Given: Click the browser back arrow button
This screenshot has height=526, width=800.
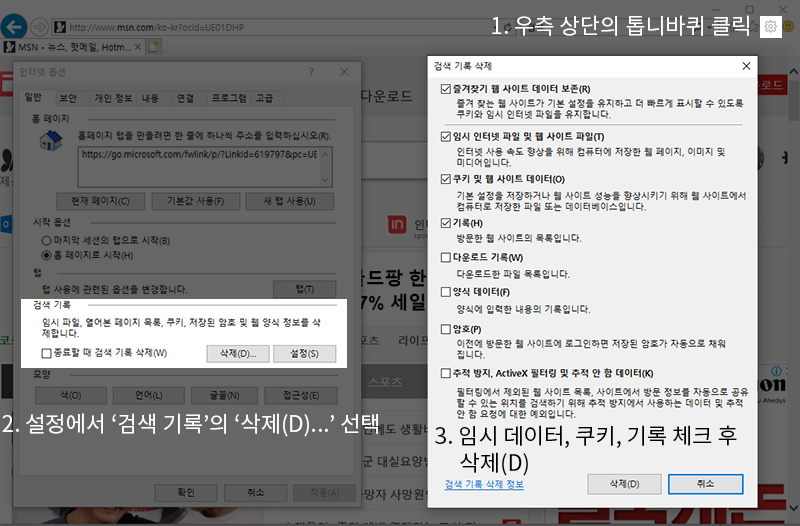Looking at the screenshot, I should pyautogui.click(x=14, y=25).
